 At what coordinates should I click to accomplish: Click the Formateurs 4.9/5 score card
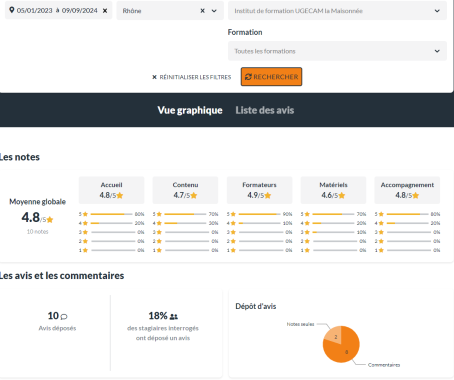[259, 190]
